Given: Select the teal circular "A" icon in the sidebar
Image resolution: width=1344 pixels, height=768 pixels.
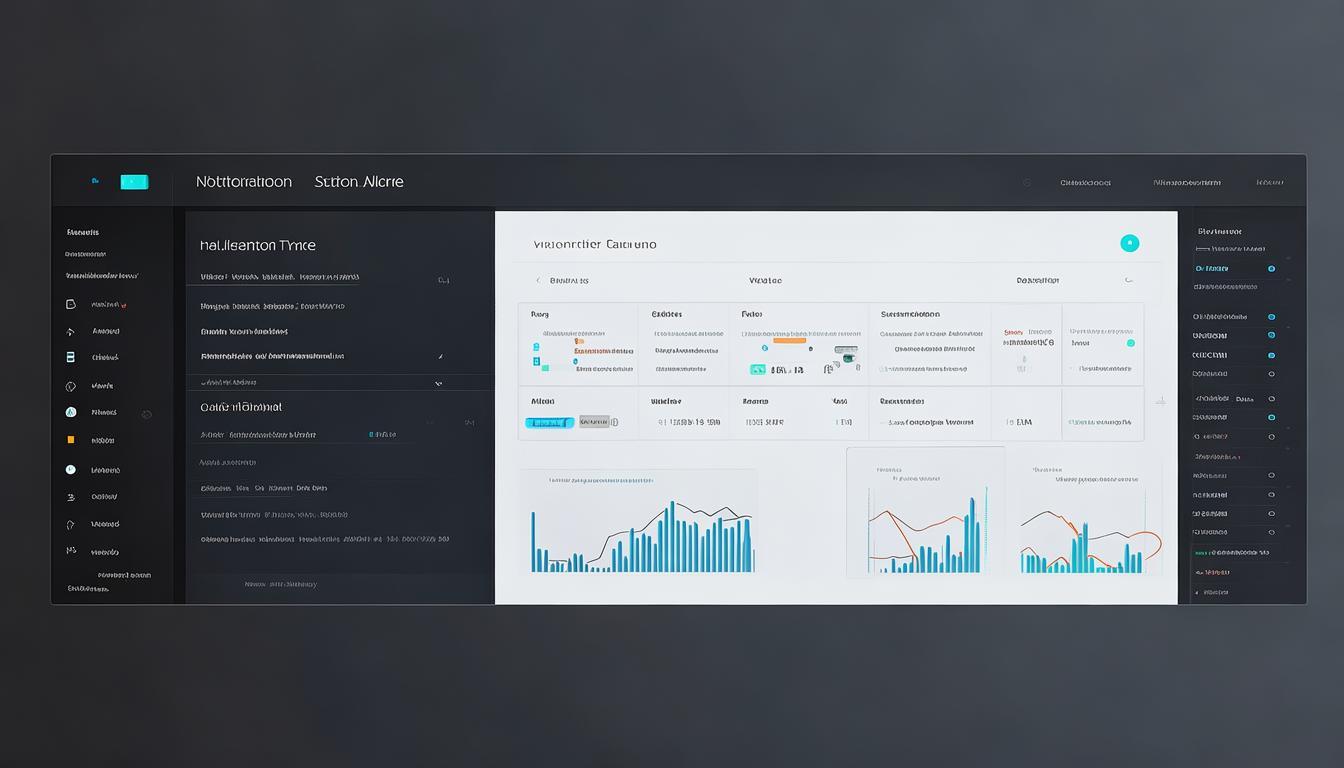Looking at the screenshot, I should (x=71, y=412).
